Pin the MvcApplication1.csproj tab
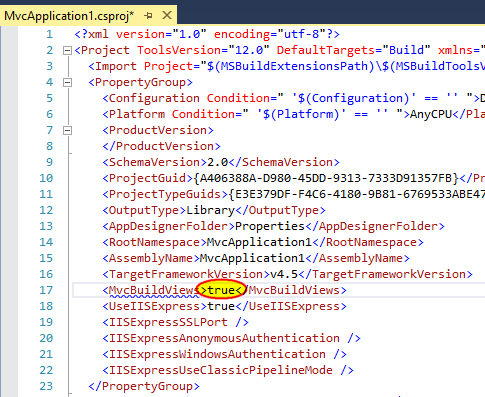The height and width of the screenshot is (397, 485). (148, 15)
